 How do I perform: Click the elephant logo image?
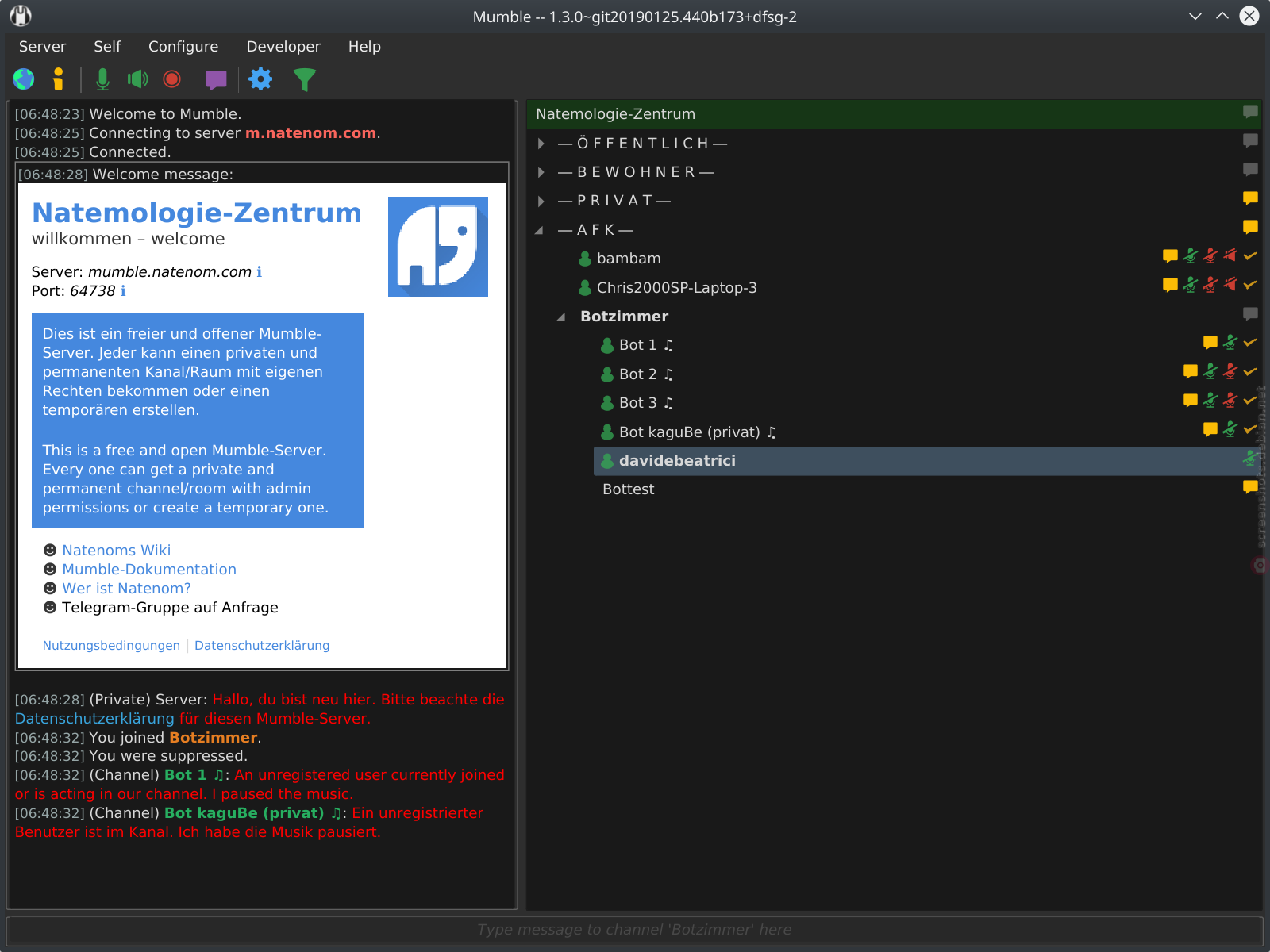438,247
